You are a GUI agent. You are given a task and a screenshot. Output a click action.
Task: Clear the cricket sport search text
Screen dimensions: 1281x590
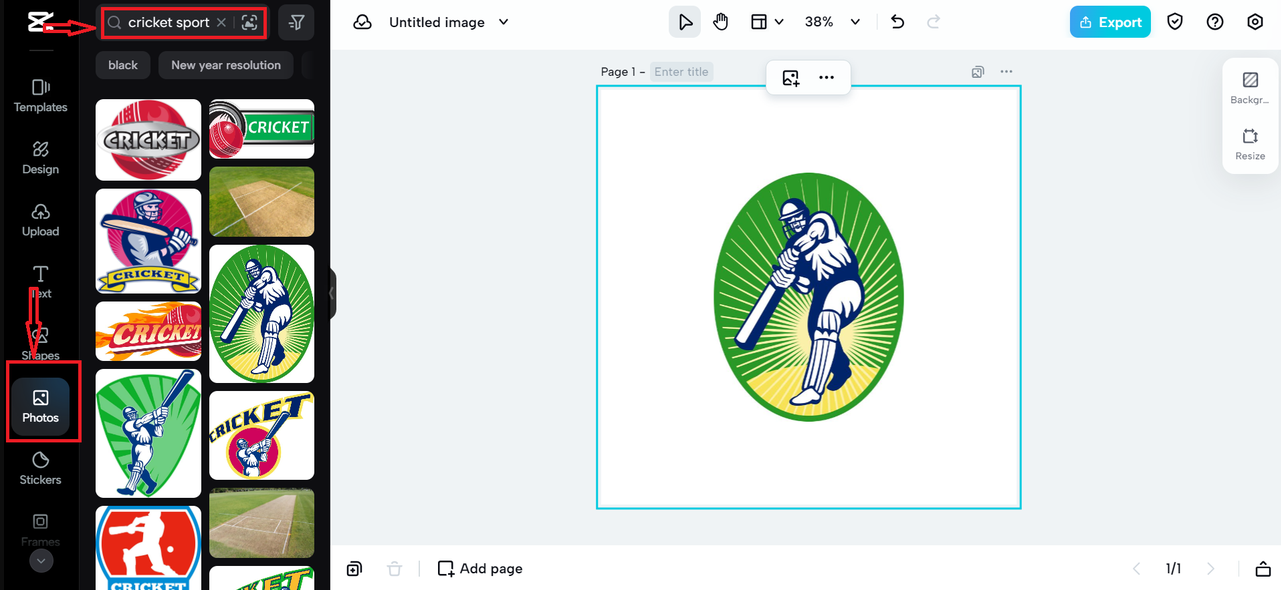(x=221, y=22)
